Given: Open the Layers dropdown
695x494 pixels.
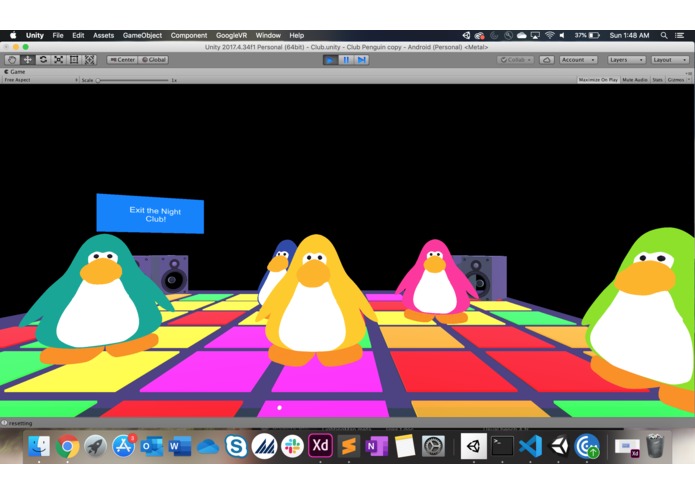Looking at the screenshot, I should (626, 60).
